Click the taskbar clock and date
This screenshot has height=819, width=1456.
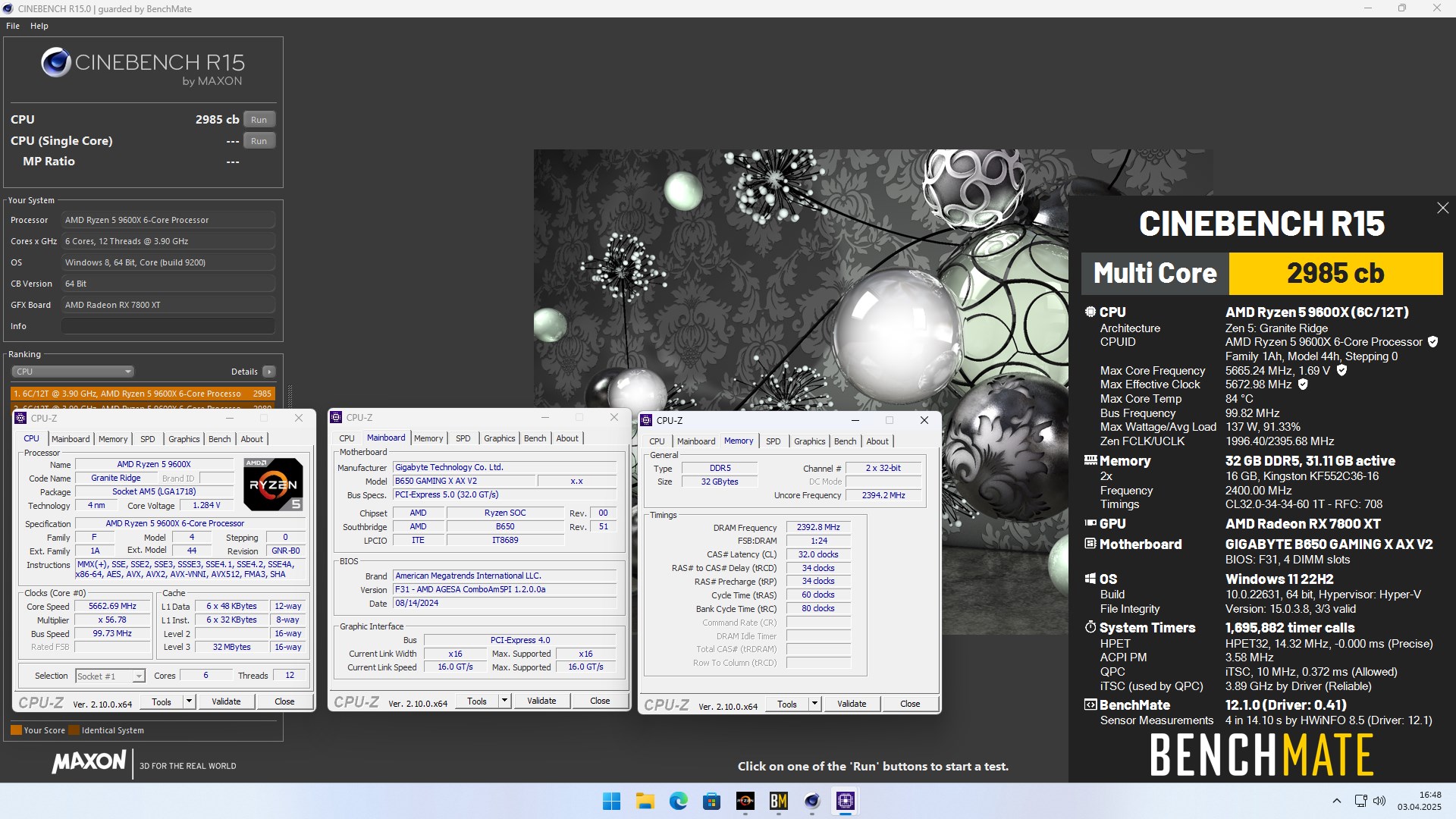1420,801
